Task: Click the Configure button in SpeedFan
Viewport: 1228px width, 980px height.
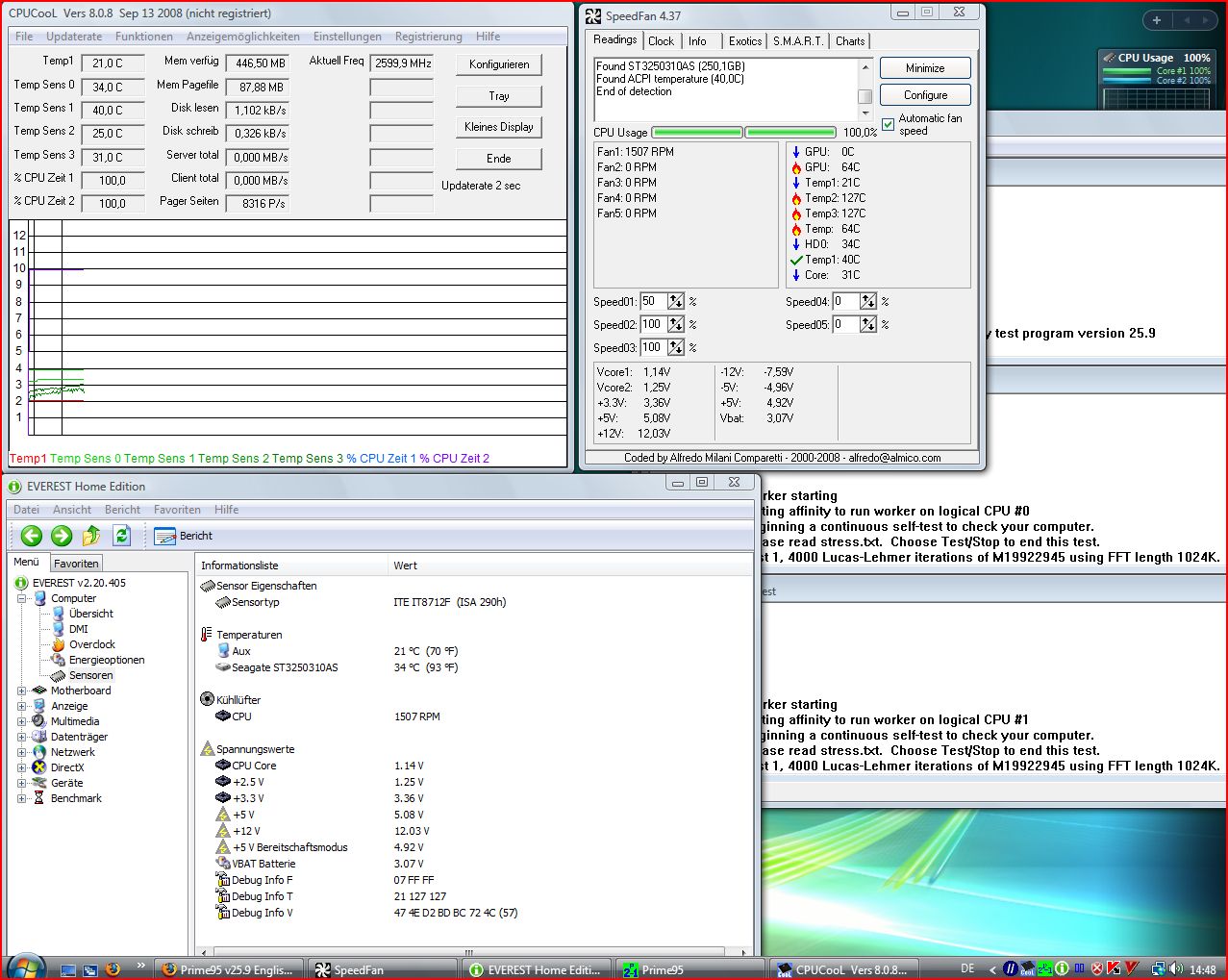Action: (925, 95)
